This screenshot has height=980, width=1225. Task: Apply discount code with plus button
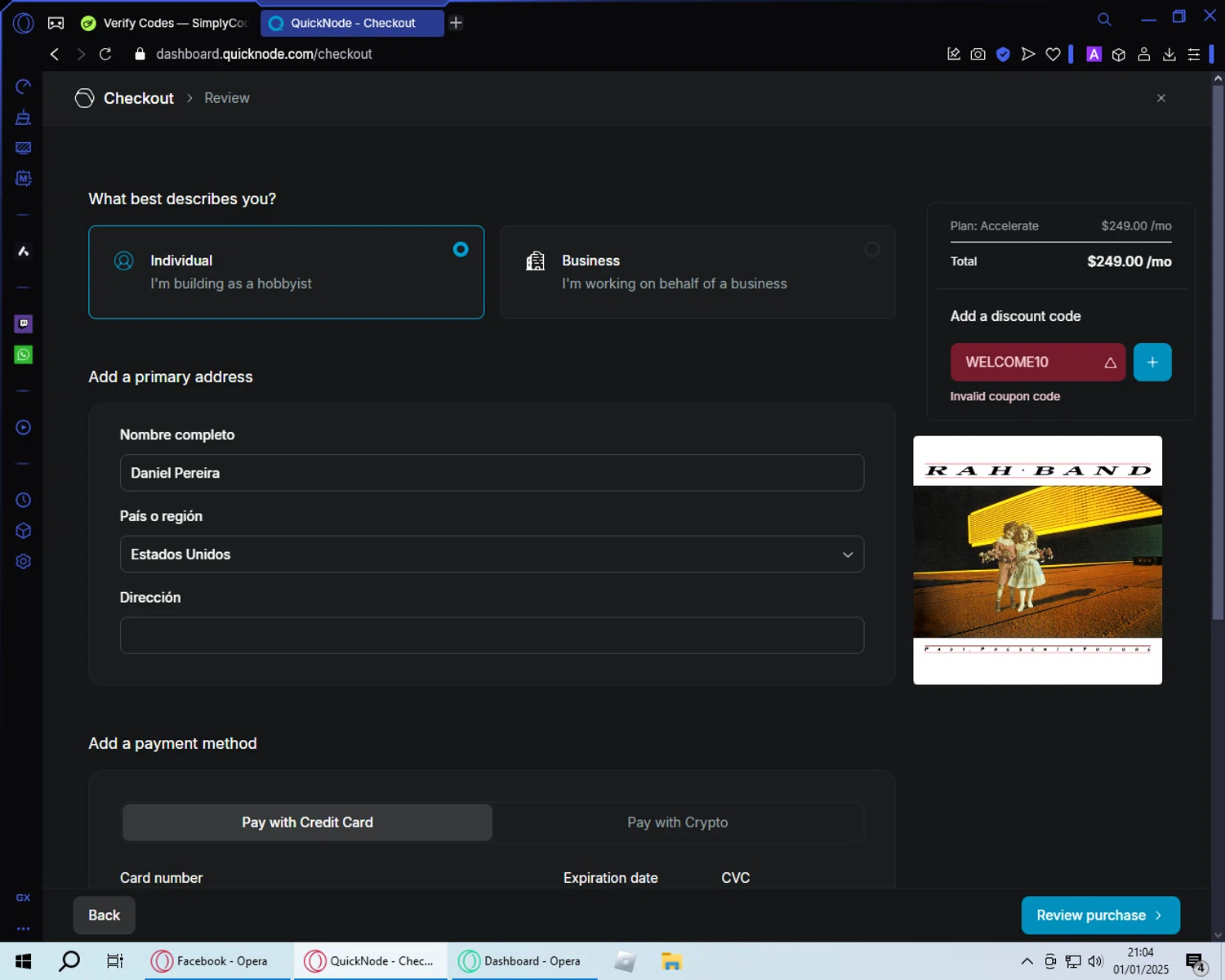coord(1152,363)
